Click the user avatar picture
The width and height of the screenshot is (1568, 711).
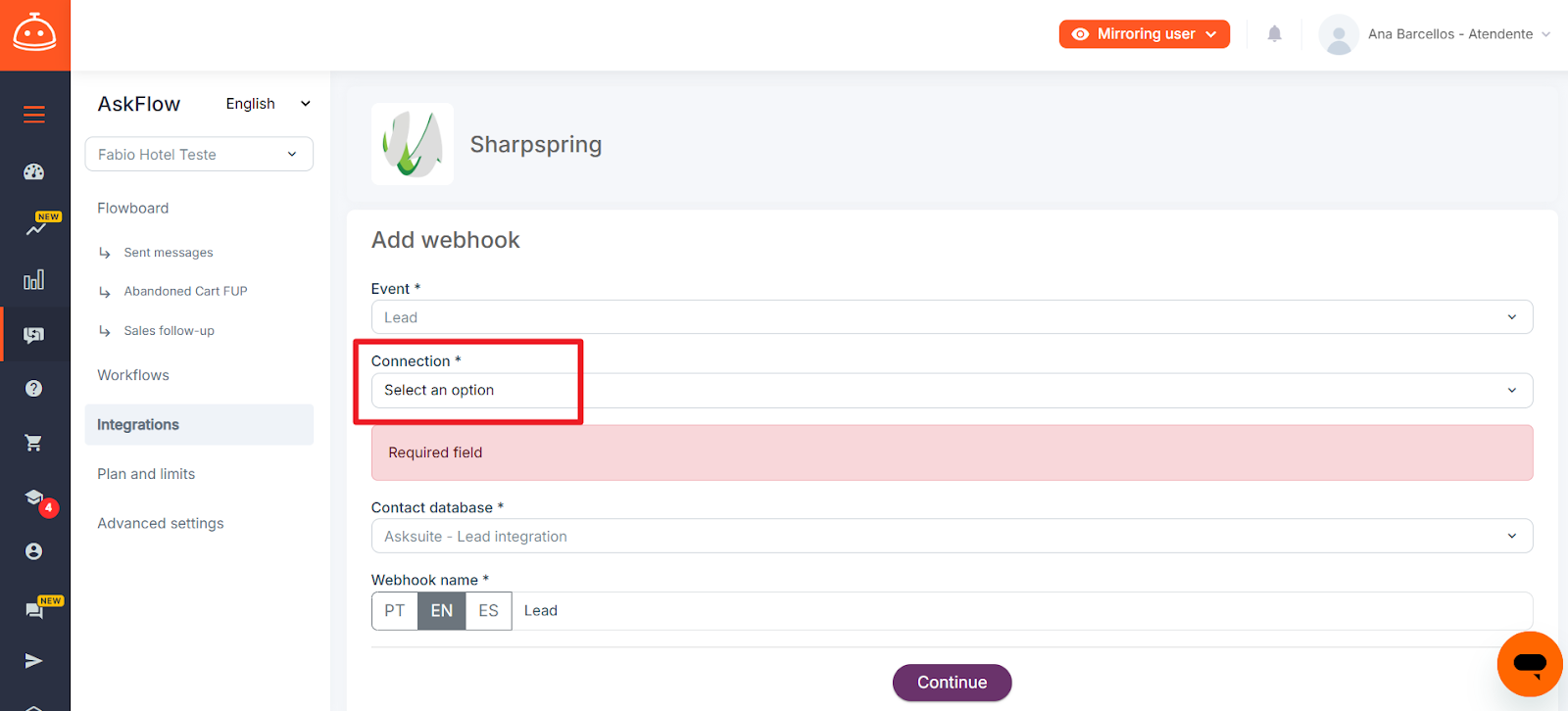pyautogui.click(x=1339, y=34)
